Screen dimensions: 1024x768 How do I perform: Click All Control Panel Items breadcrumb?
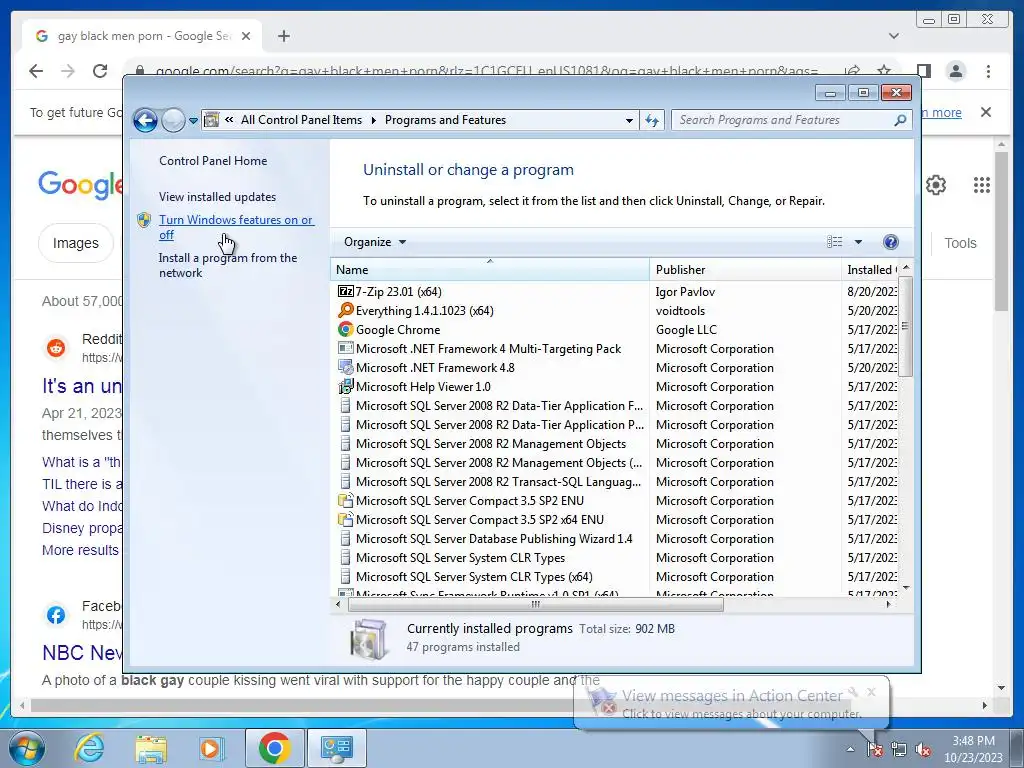click(x=301, y=120)
